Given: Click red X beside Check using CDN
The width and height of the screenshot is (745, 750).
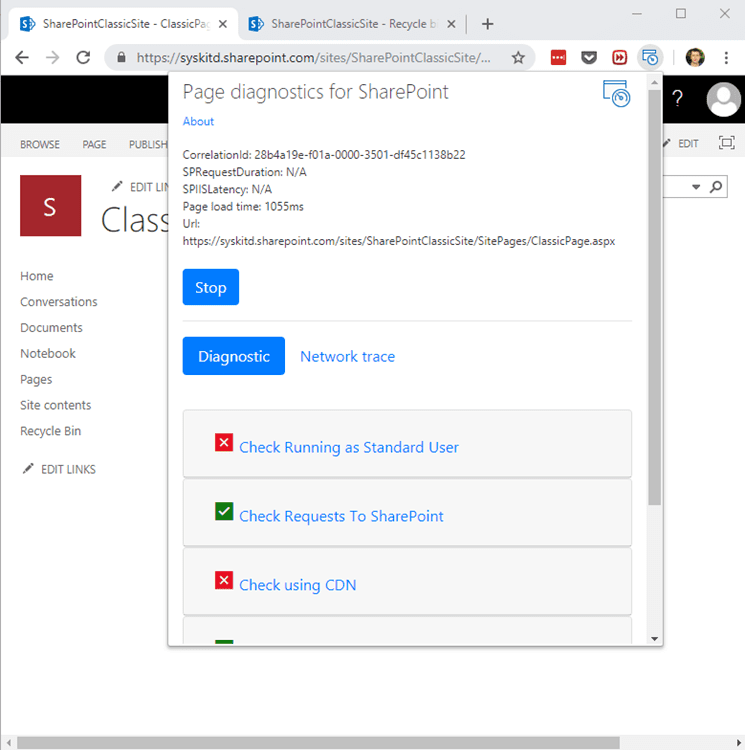Looking at the screenshot, I should [x=224, y=580].
